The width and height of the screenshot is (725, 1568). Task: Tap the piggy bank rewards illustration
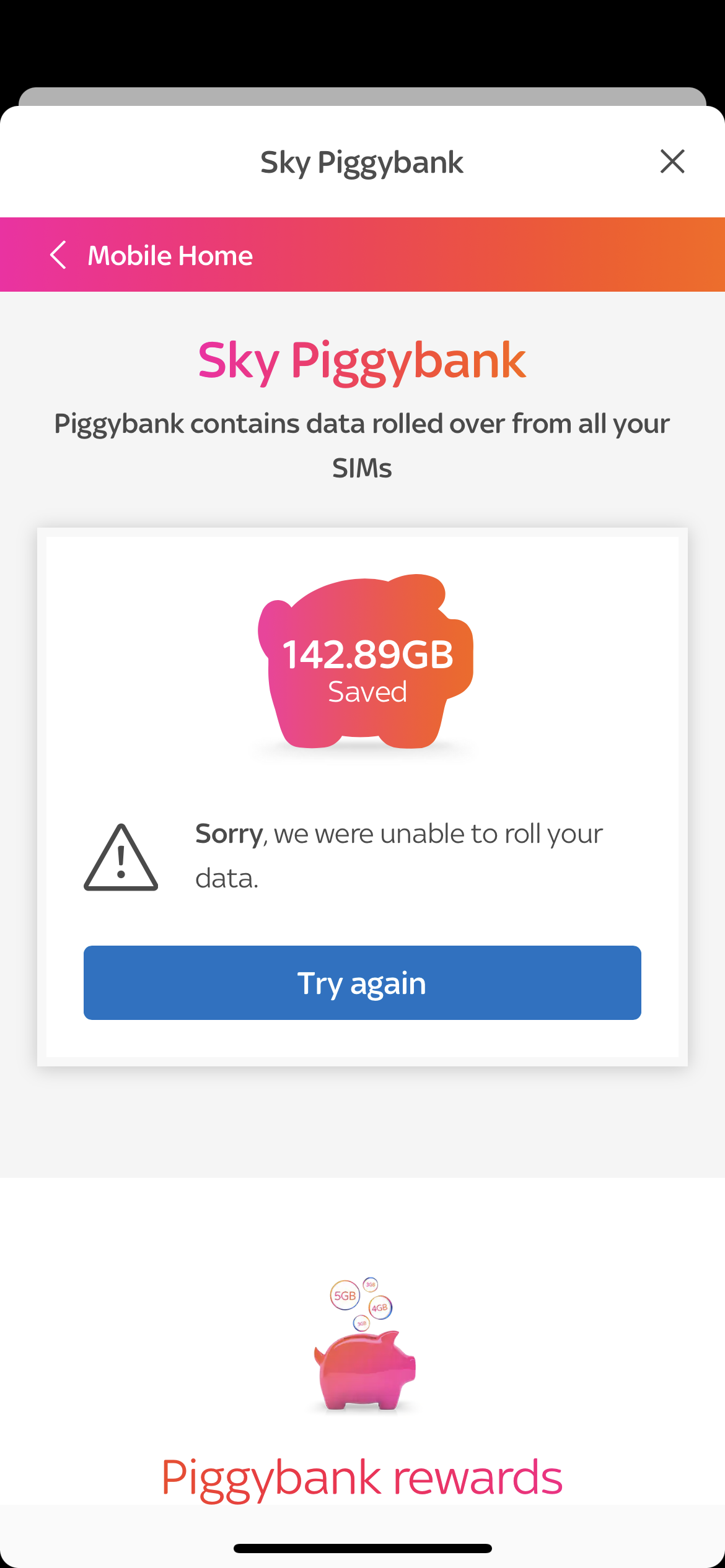click(364, 1370)
